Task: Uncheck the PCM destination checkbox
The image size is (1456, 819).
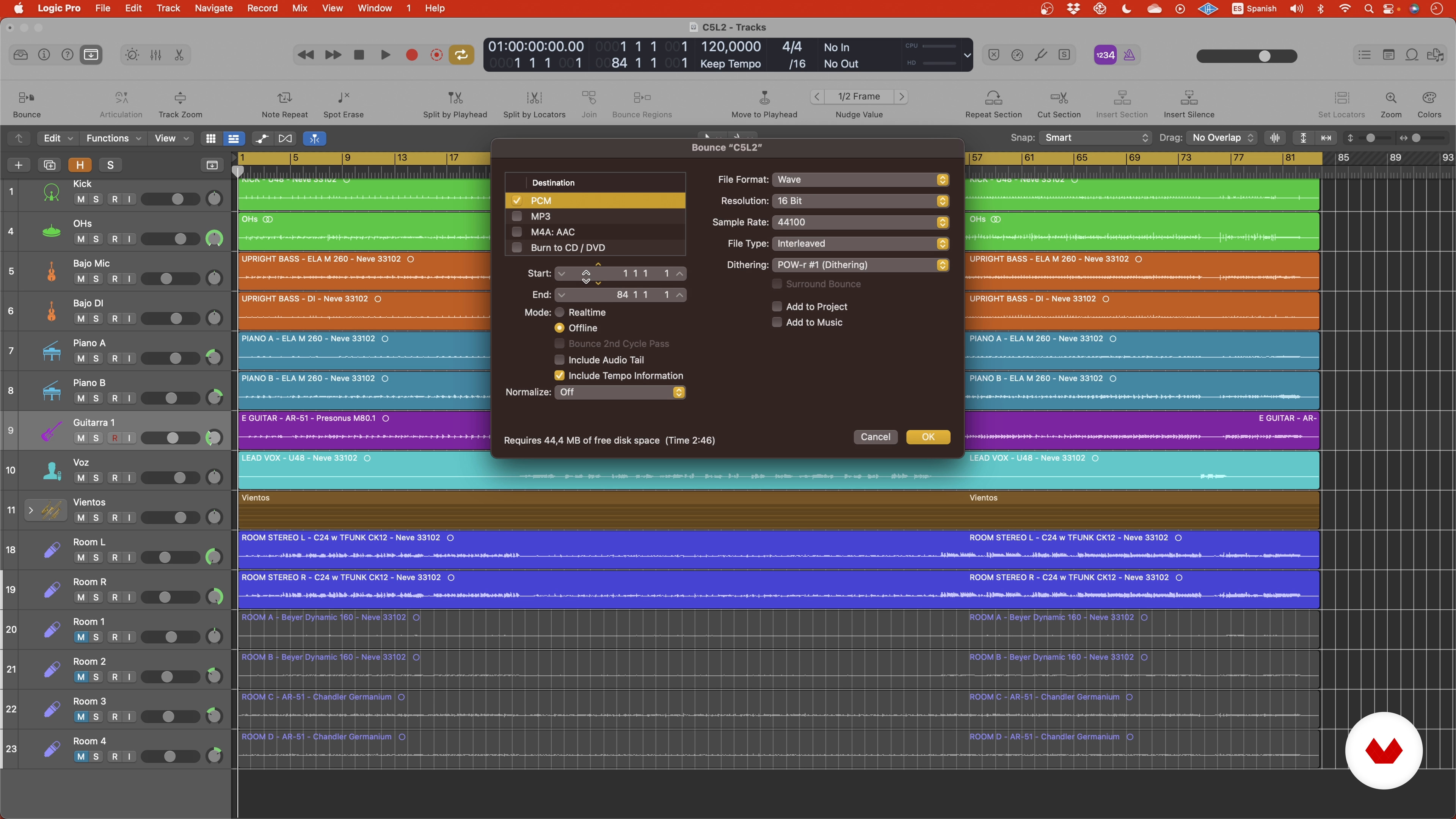Action: click(516, 200)
